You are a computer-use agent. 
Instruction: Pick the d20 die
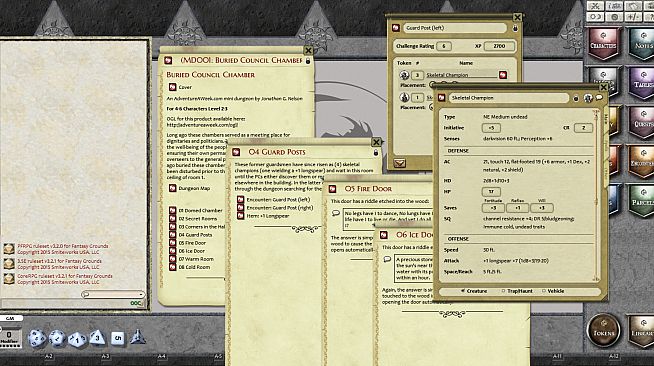(x=37, y=338)
